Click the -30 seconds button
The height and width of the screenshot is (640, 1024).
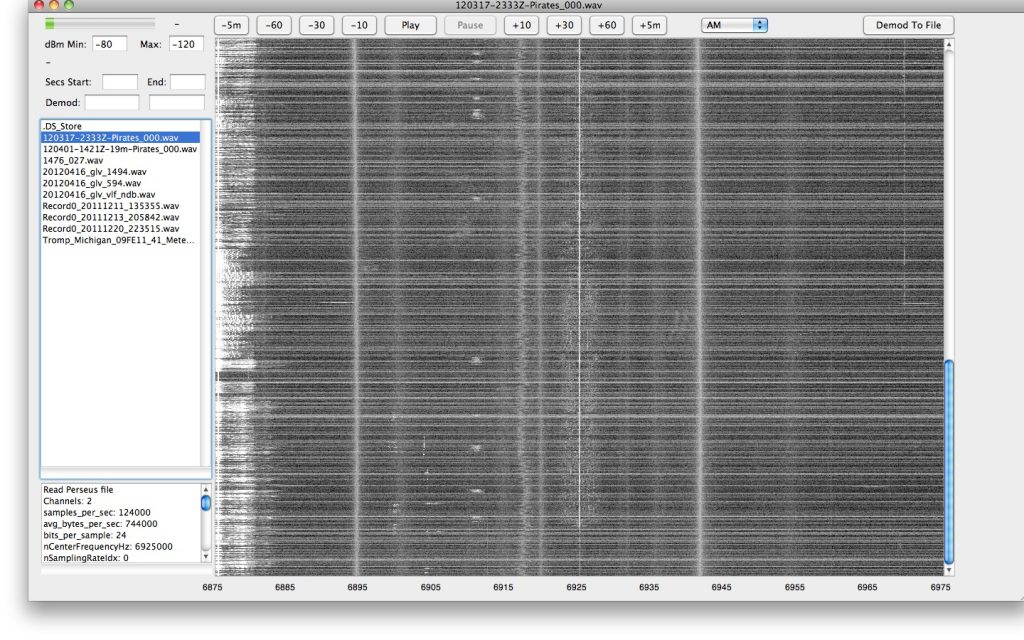coord(317,25)
